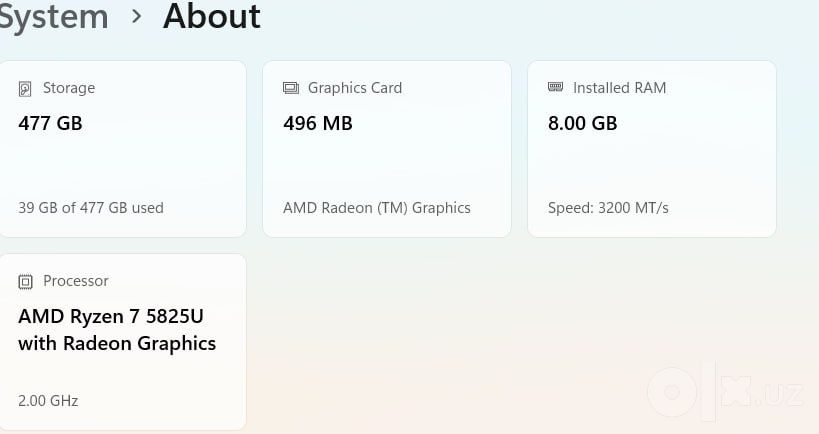Click the Processor chip icon

pos(25,282)
